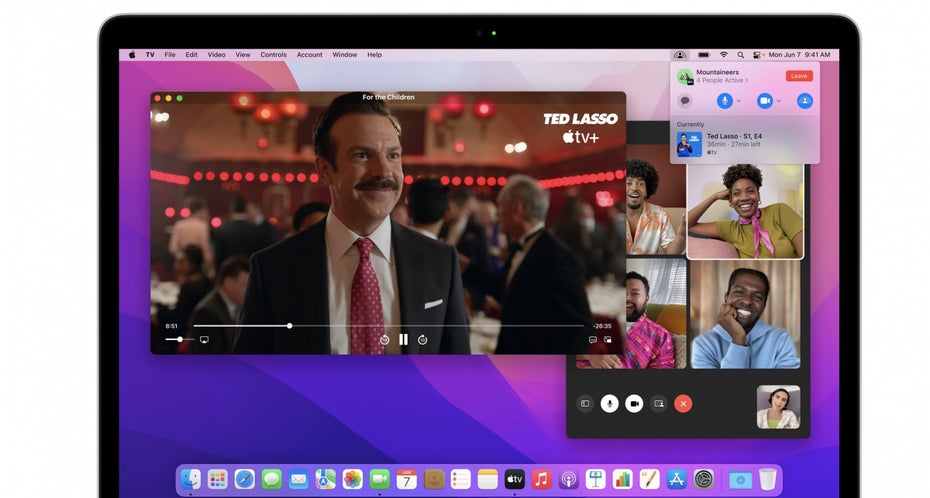Viewport: 930px width, 498px height.
Task: Pause the Ted Lasso video
Action: 403,340
